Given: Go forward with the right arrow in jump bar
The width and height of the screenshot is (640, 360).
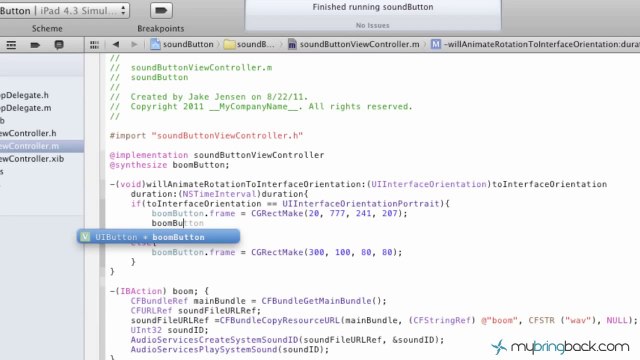Looking at the screenshot, I should coord(134,44).
